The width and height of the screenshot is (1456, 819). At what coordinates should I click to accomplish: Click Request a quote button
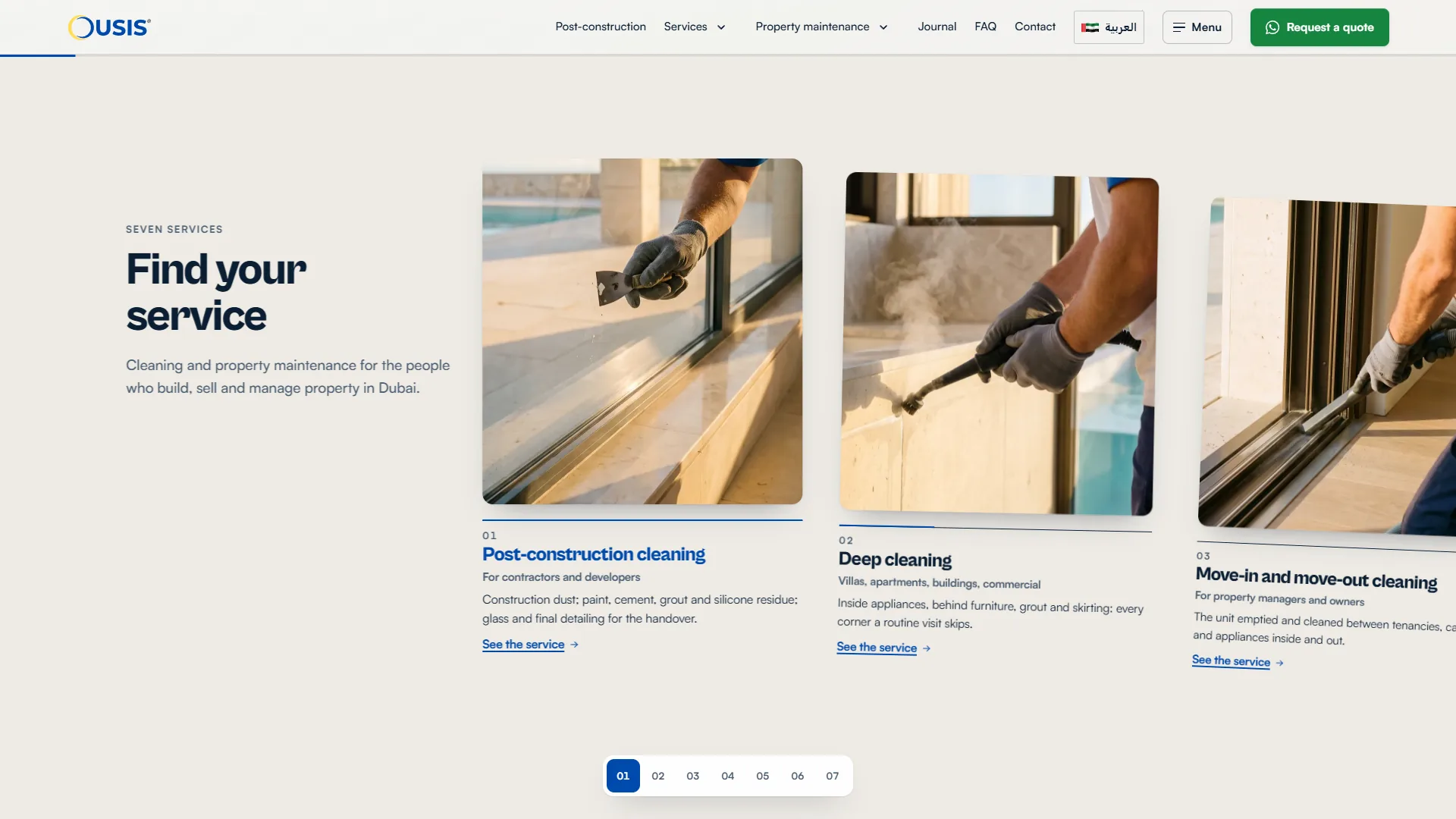coord(1319,27)
